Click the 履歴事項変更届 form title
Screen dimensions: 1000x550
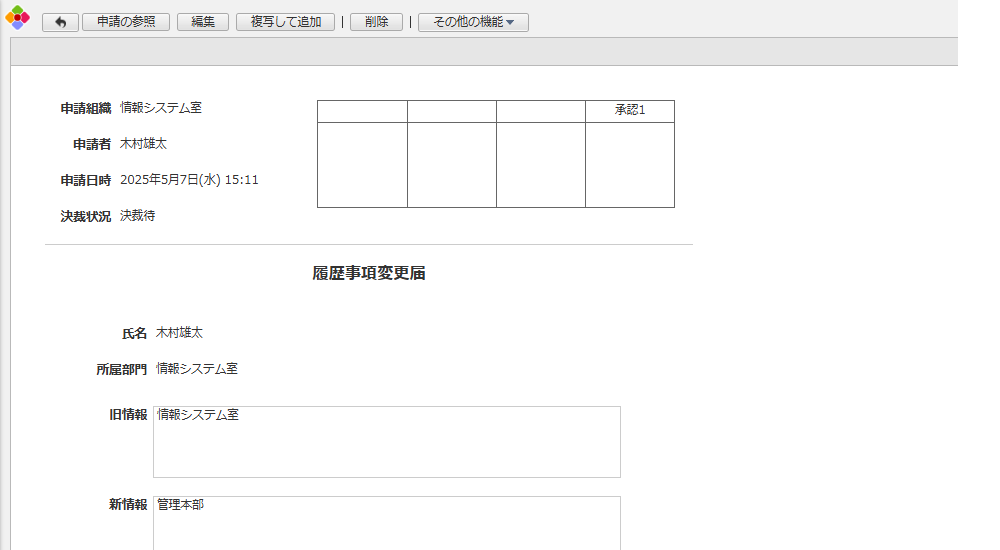click(369, 273)
